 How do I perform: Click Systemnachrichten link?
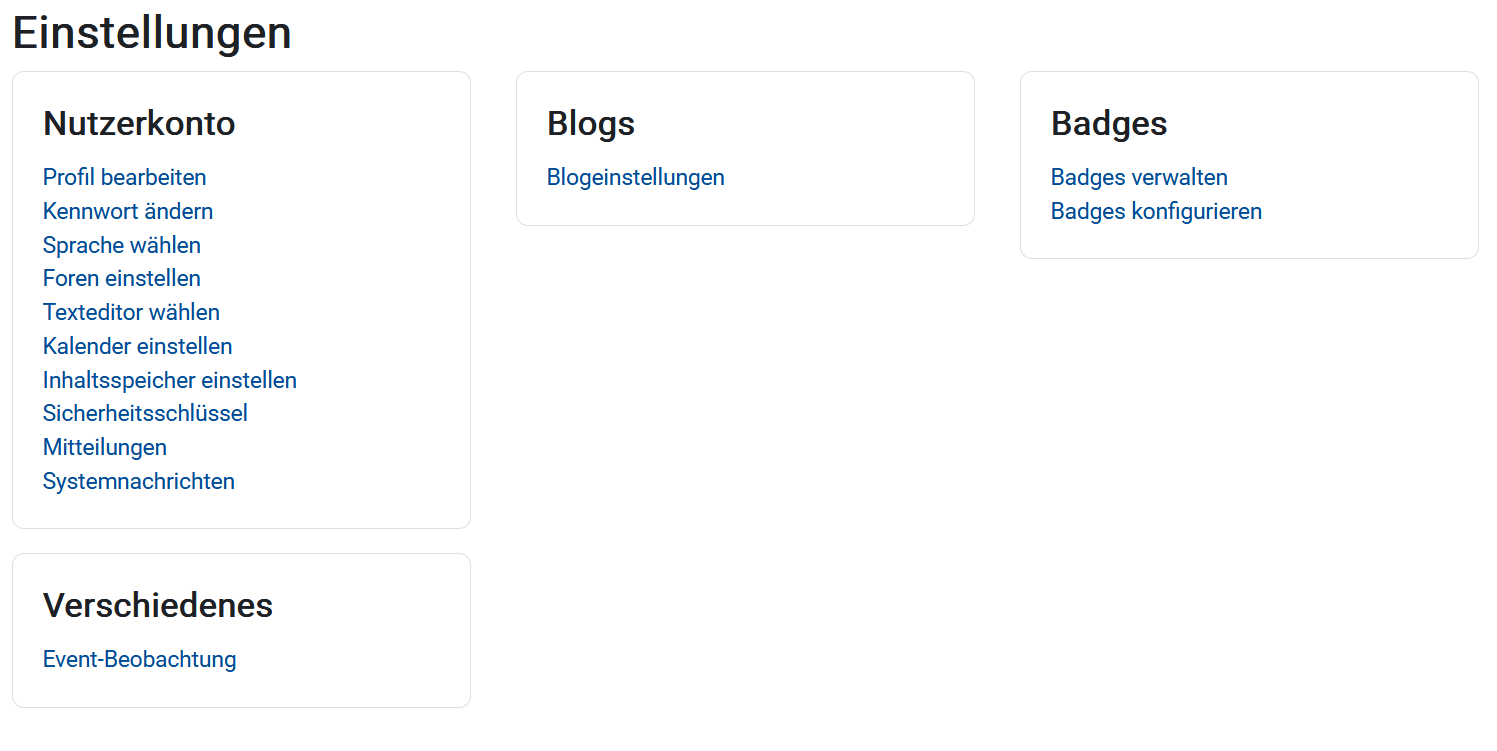click(x=139, y=481)
